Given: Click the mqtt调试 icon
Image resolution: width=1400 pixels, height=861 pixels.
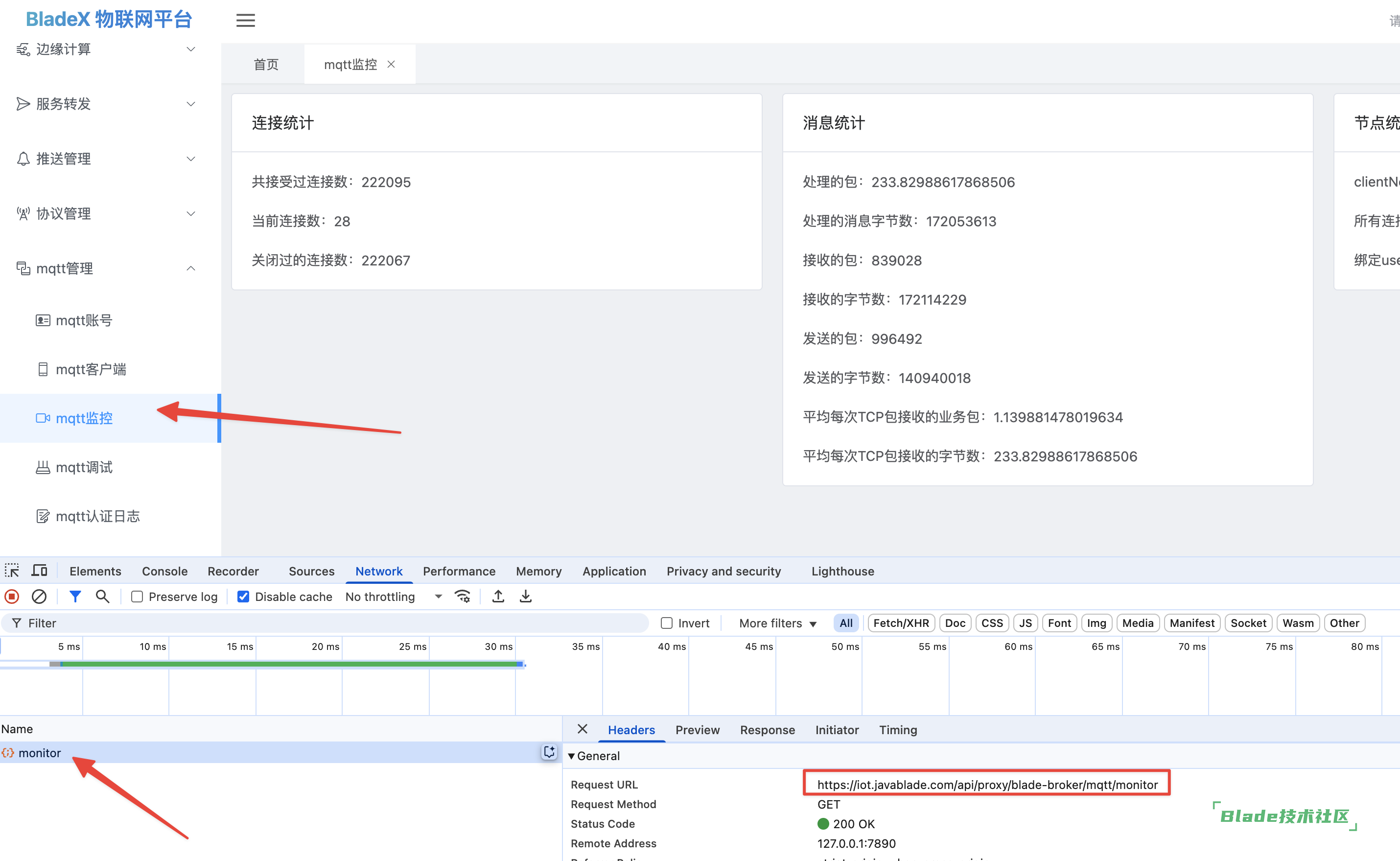Looking at the screenshot, I should [x=43, y=468].
